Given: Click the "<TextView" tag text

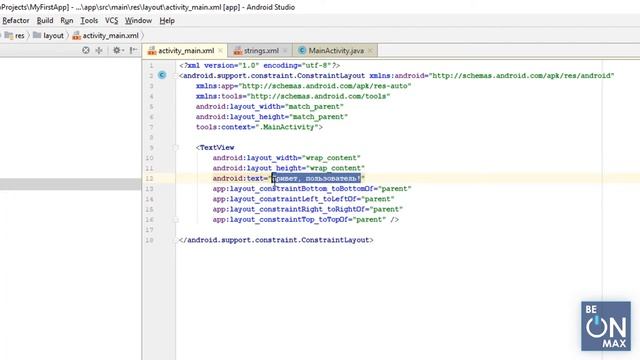Looking at the screenshot, I should point(215,147).
